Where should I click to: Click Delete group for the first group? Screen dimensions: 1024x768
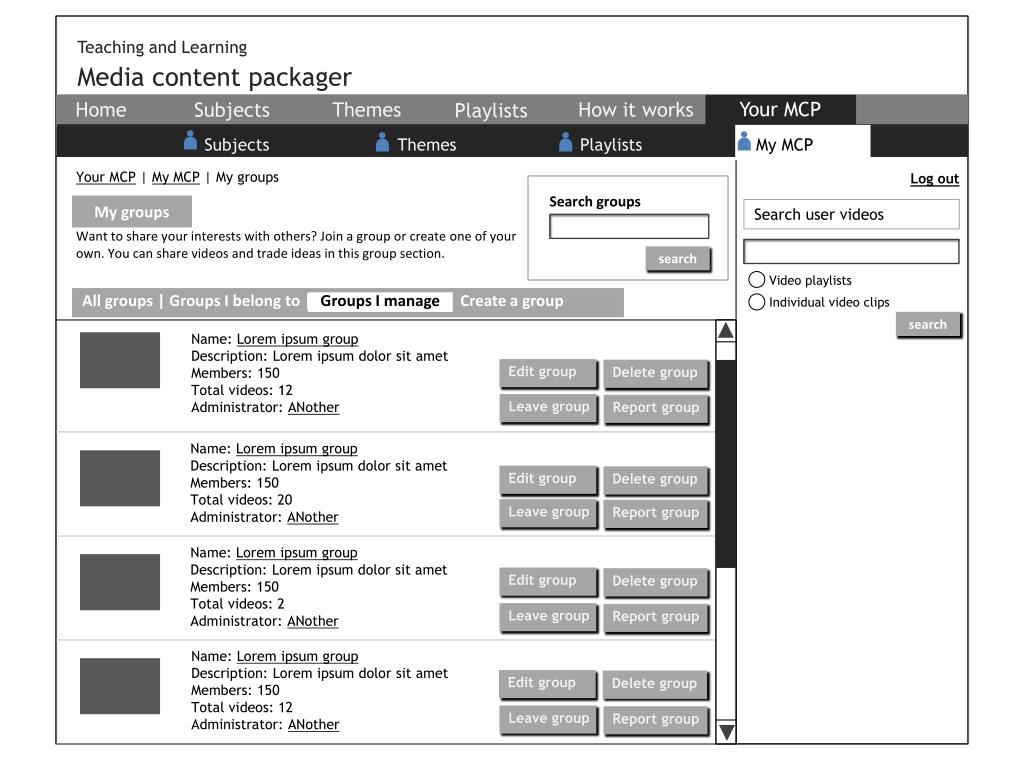point(655,373)
